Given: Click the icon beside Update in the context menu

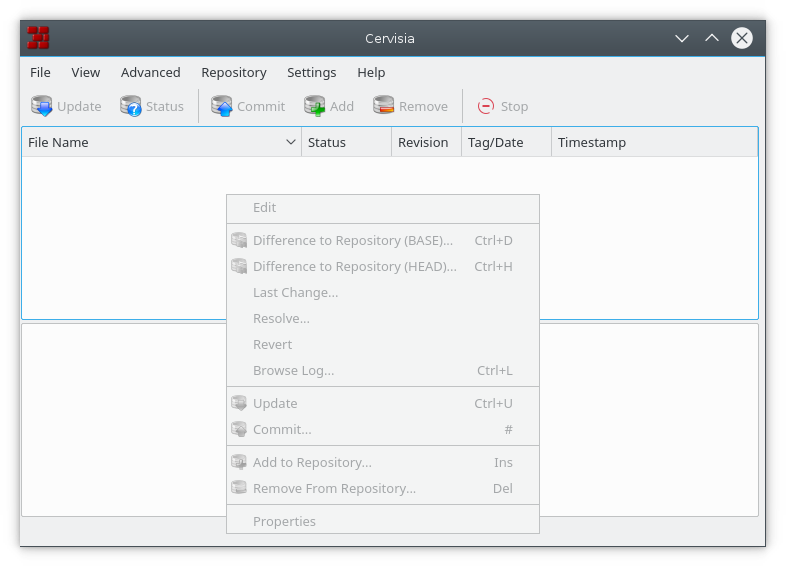Looking at the screenshot, I should pos(239,403).
